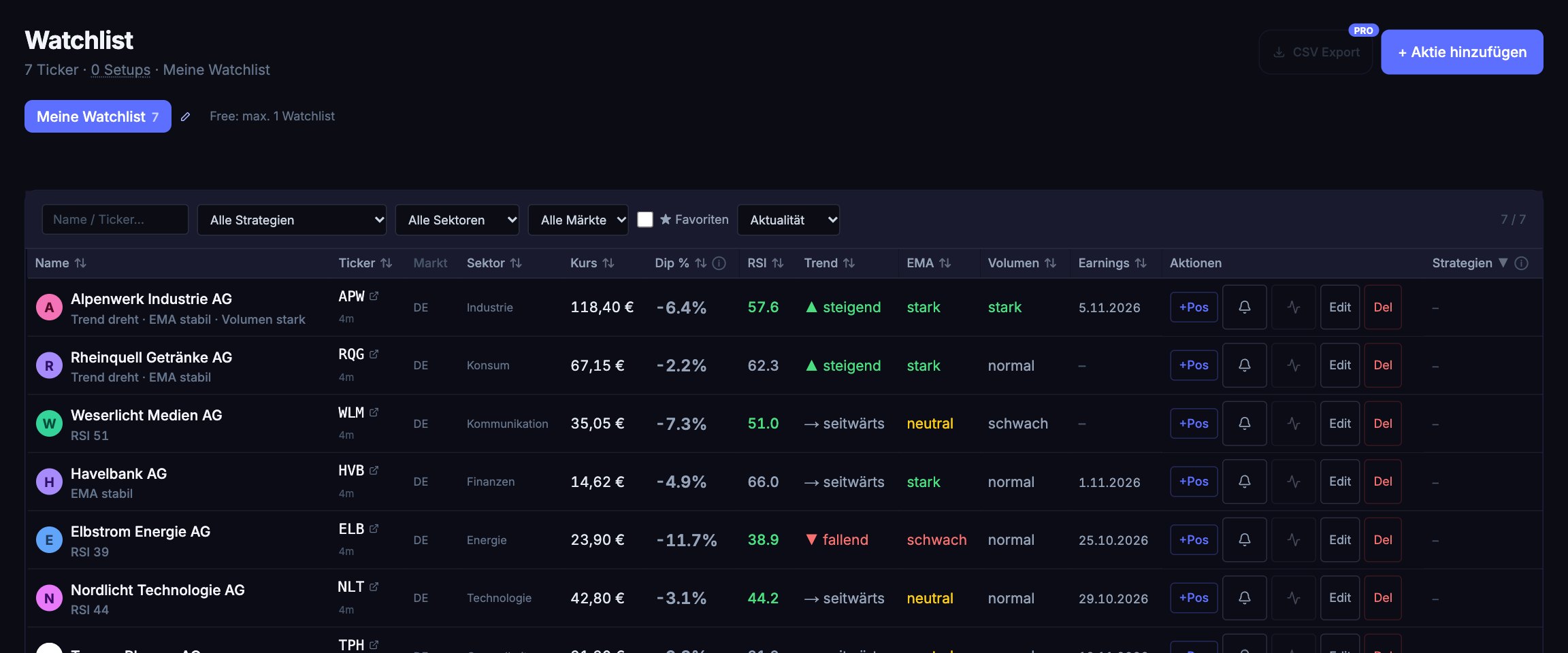Show the info icon beside Strategien header

[1522, 263]
